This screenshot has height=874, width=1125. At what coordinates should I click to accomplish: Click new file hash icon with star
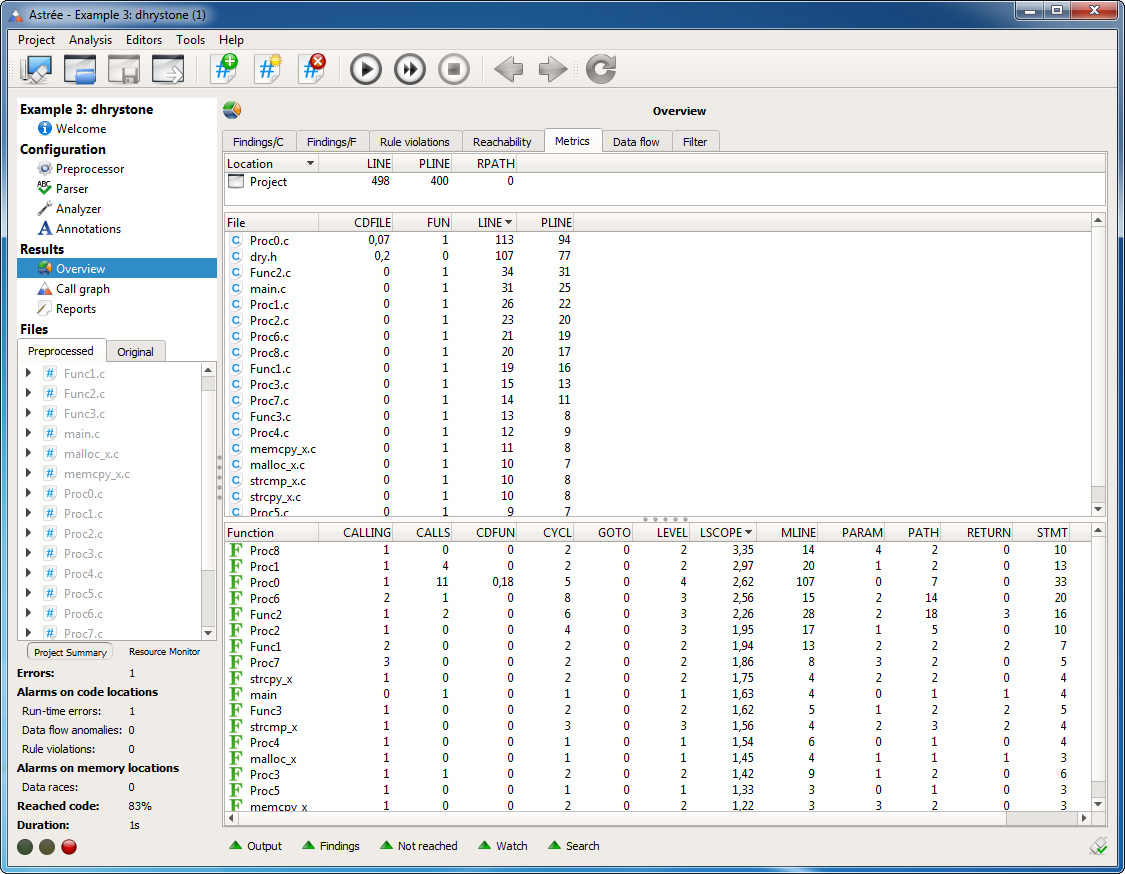coord(269,70)
